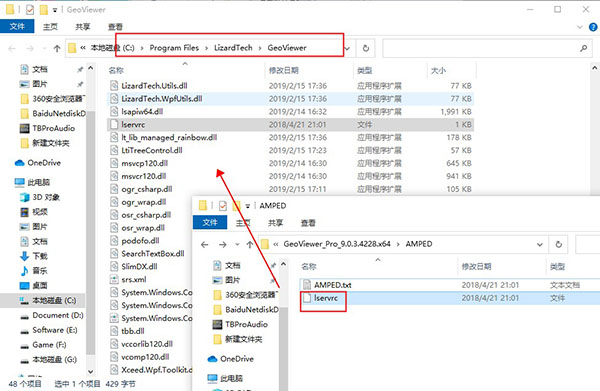Sort by 类型 column in GeoViewer window
The image size is (600, 391).
(x=364, y=70)
